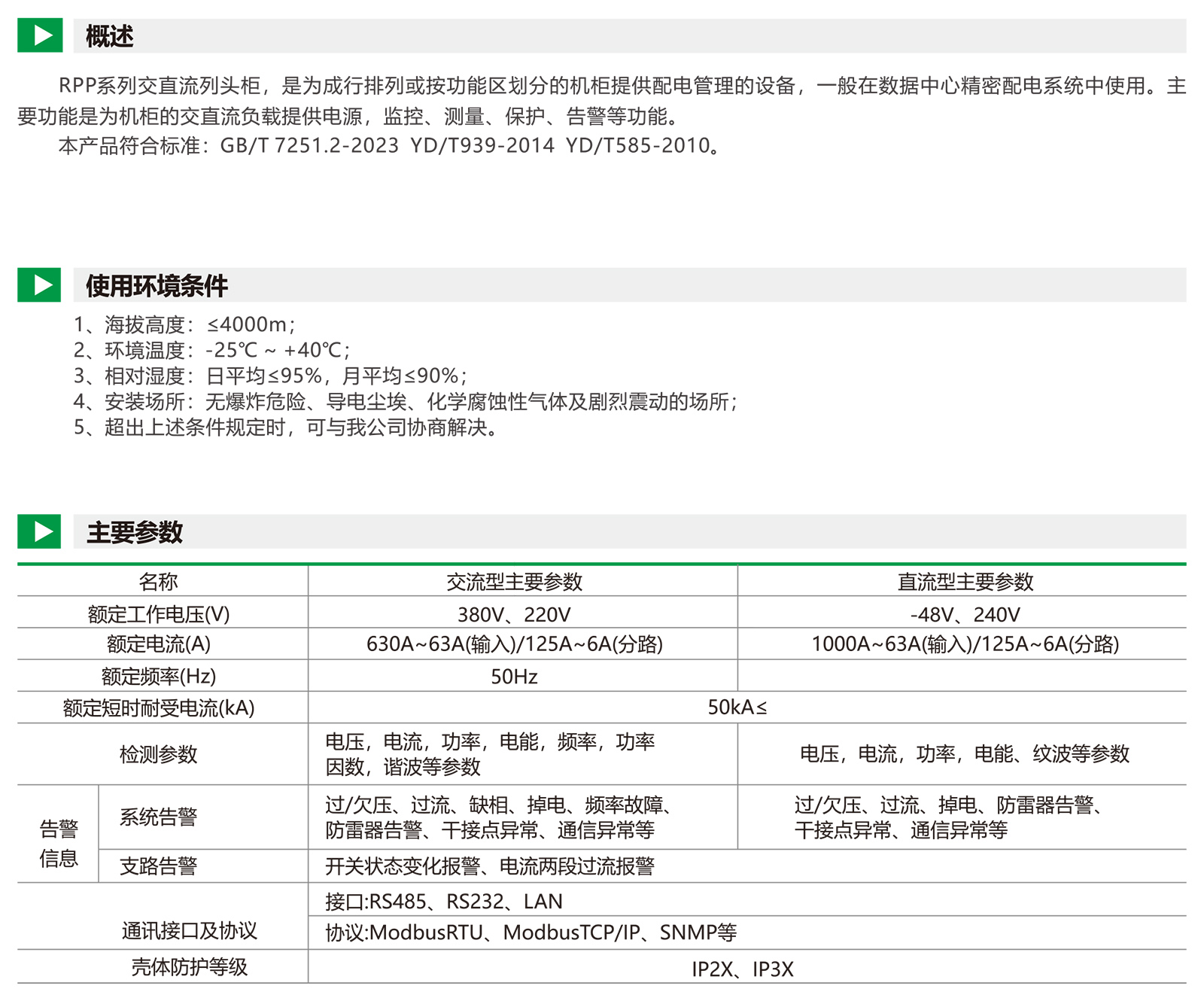Click the 直流型主要参数 column header
Viewport: 1204px width, 1001px height.
click(x=965, y=582)
